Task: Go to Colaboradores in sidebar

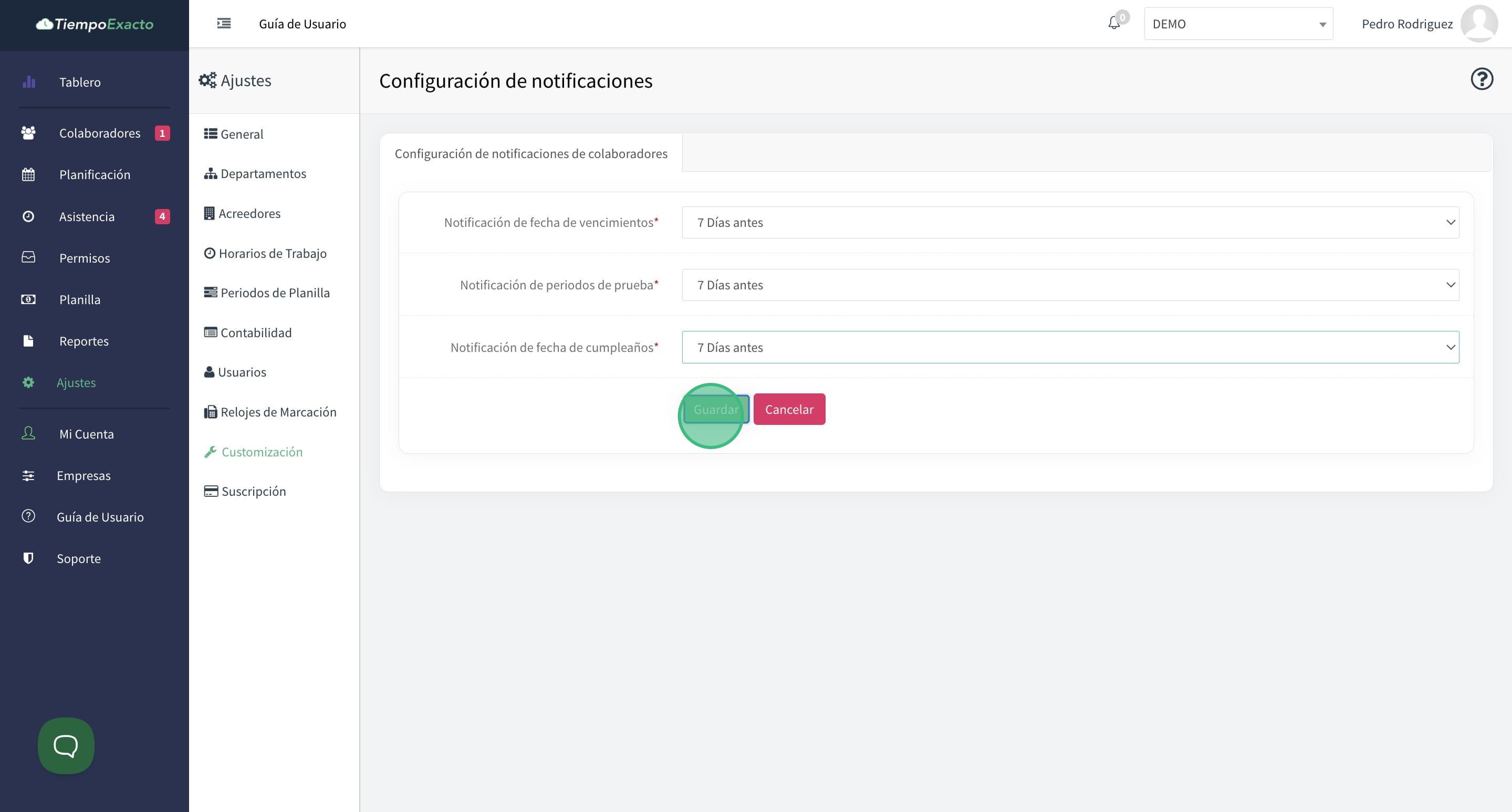Action: tap(99, 133)
